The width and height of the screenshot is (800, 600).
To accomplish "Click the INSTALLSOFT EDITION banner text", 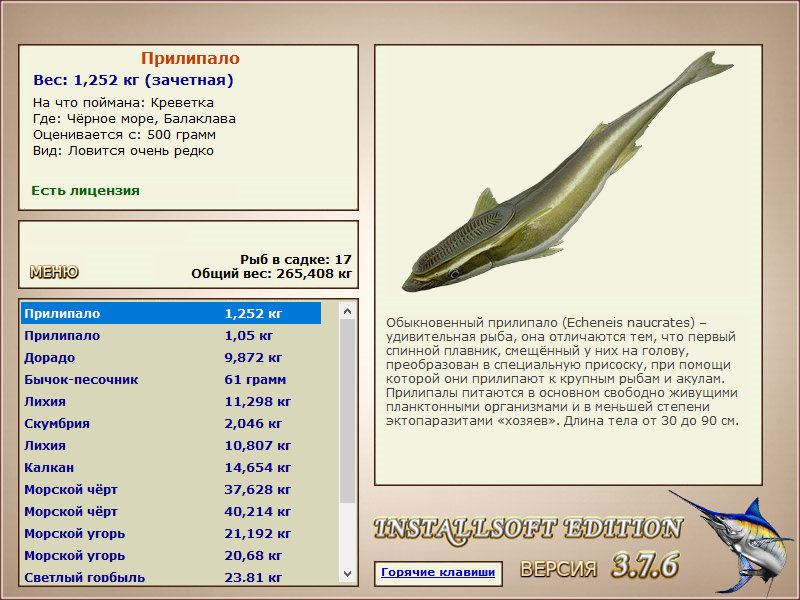I will click(x=528, y=529).
